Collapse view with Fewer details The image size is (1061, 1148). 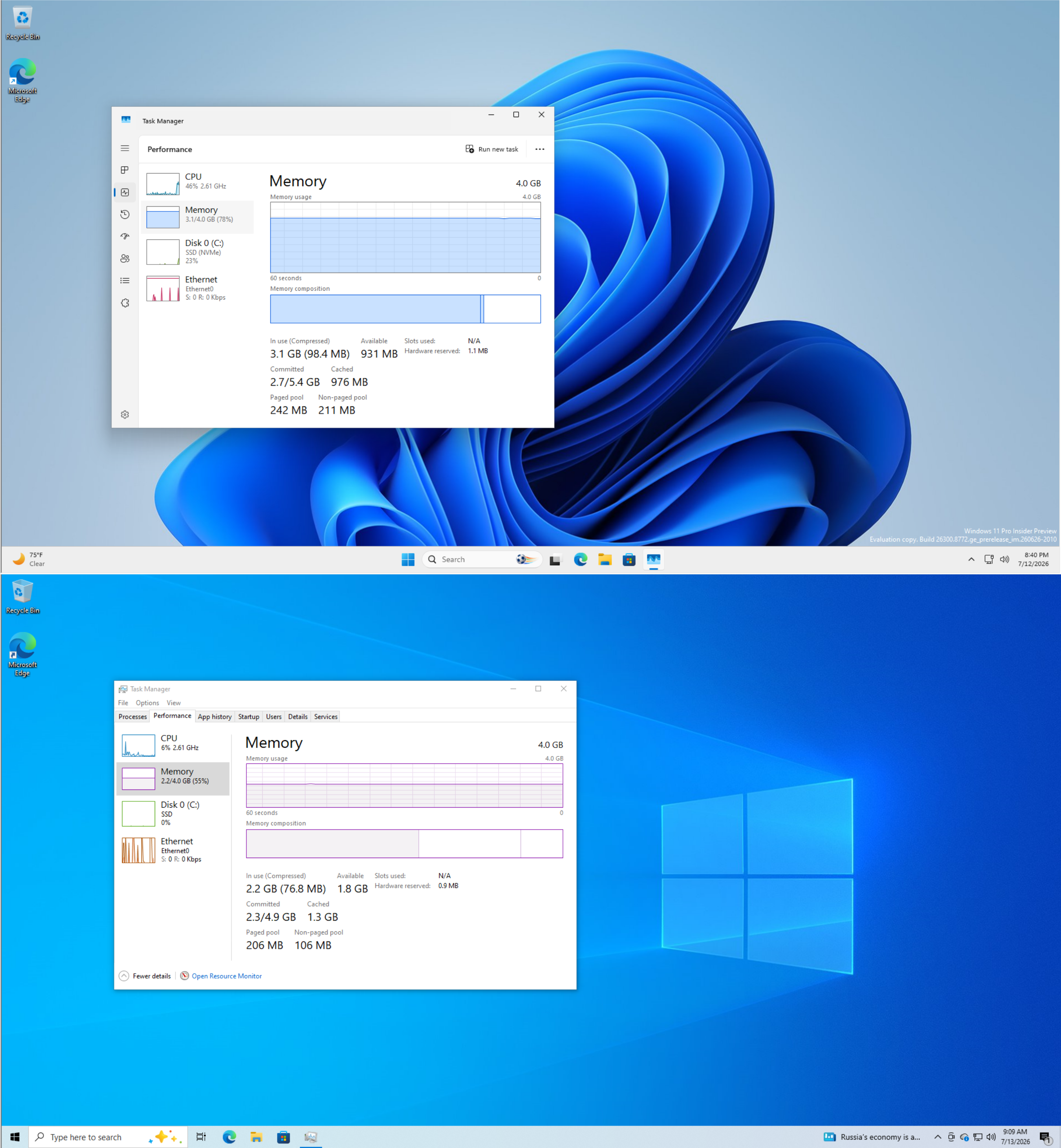tap(145, 976)
